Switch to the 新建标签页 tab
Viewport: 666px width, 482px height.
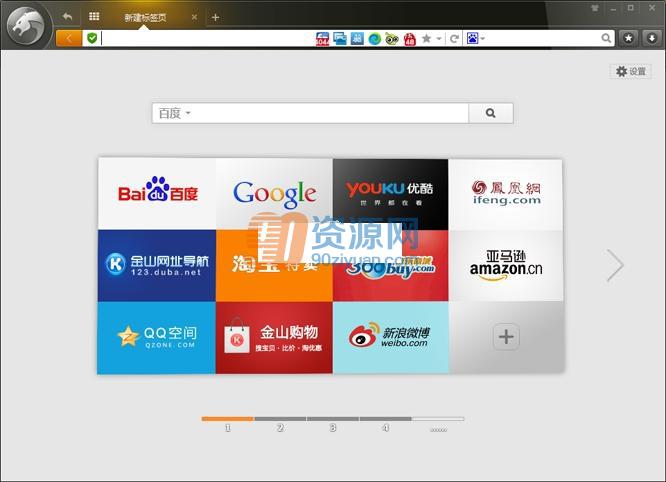click(x=145, y=17)
